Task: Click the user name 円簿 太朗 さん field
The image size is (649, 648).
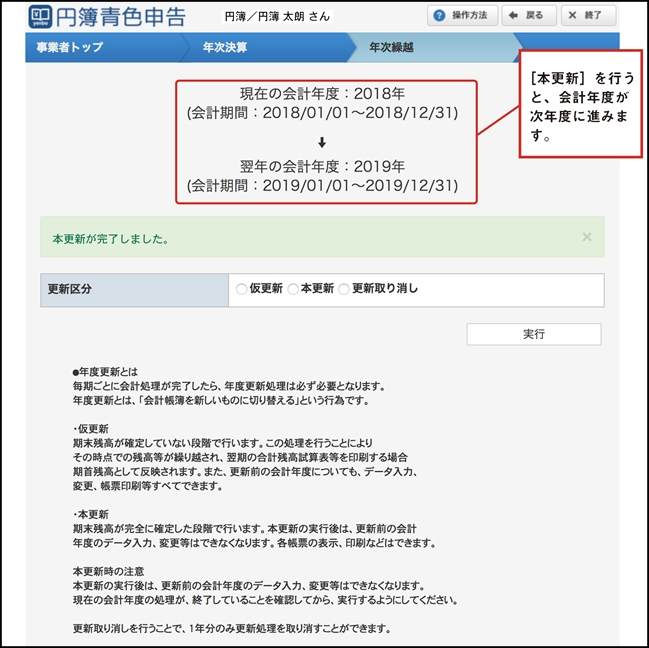Action: 277,16
